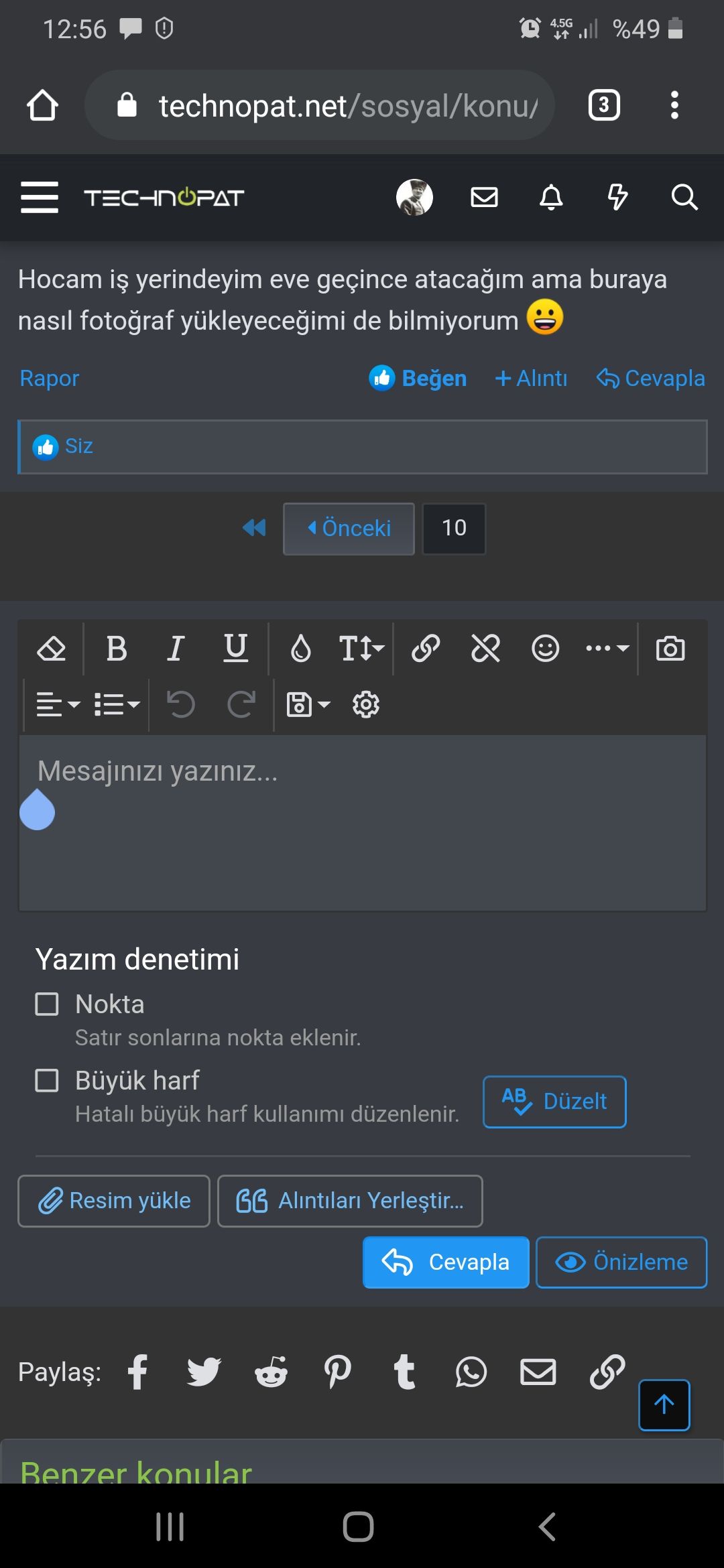Open notifications bell icon

point(551,198)
